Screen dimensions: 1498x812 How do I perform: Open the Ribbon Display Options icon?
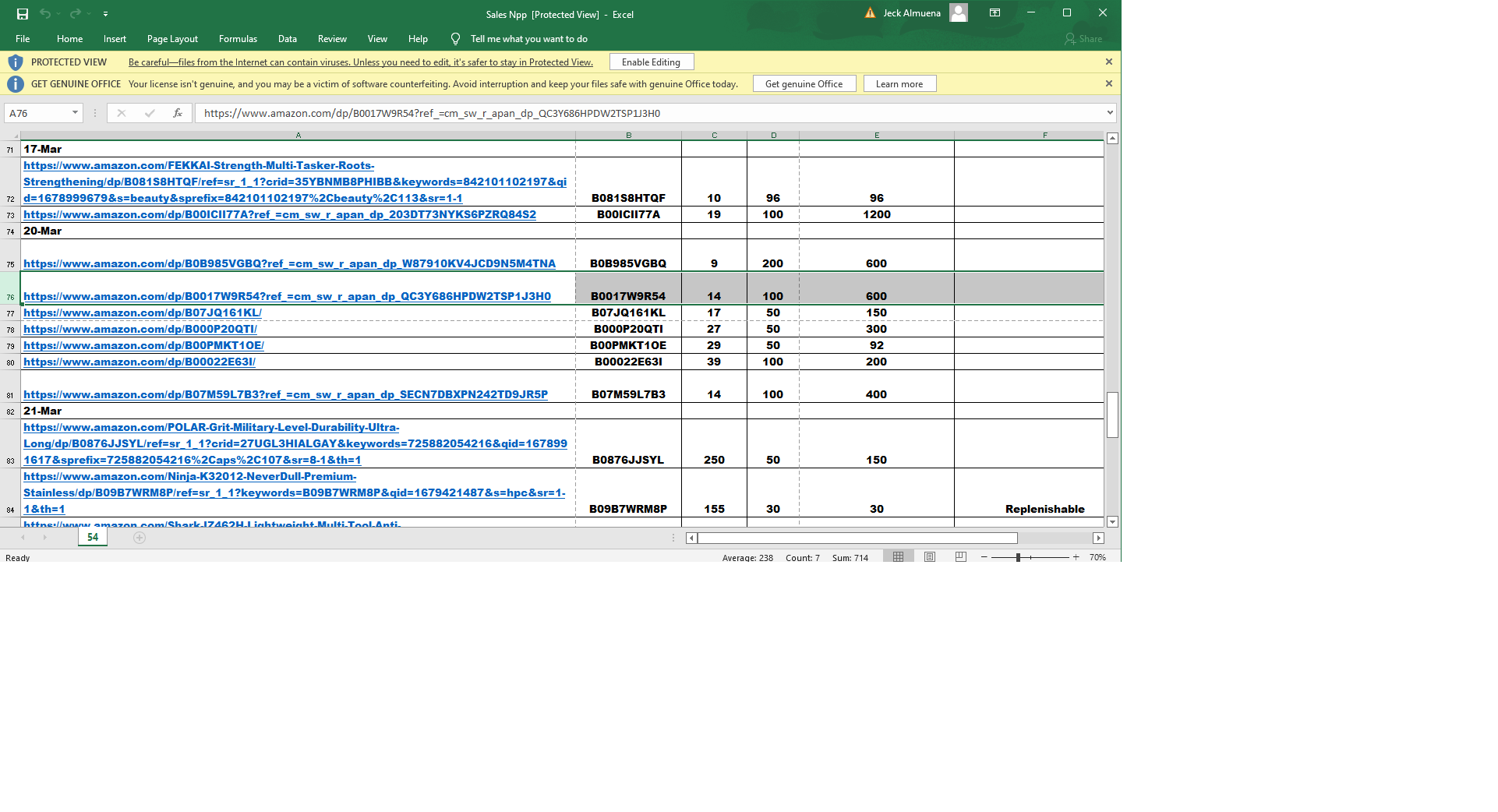tap(995, 13)
